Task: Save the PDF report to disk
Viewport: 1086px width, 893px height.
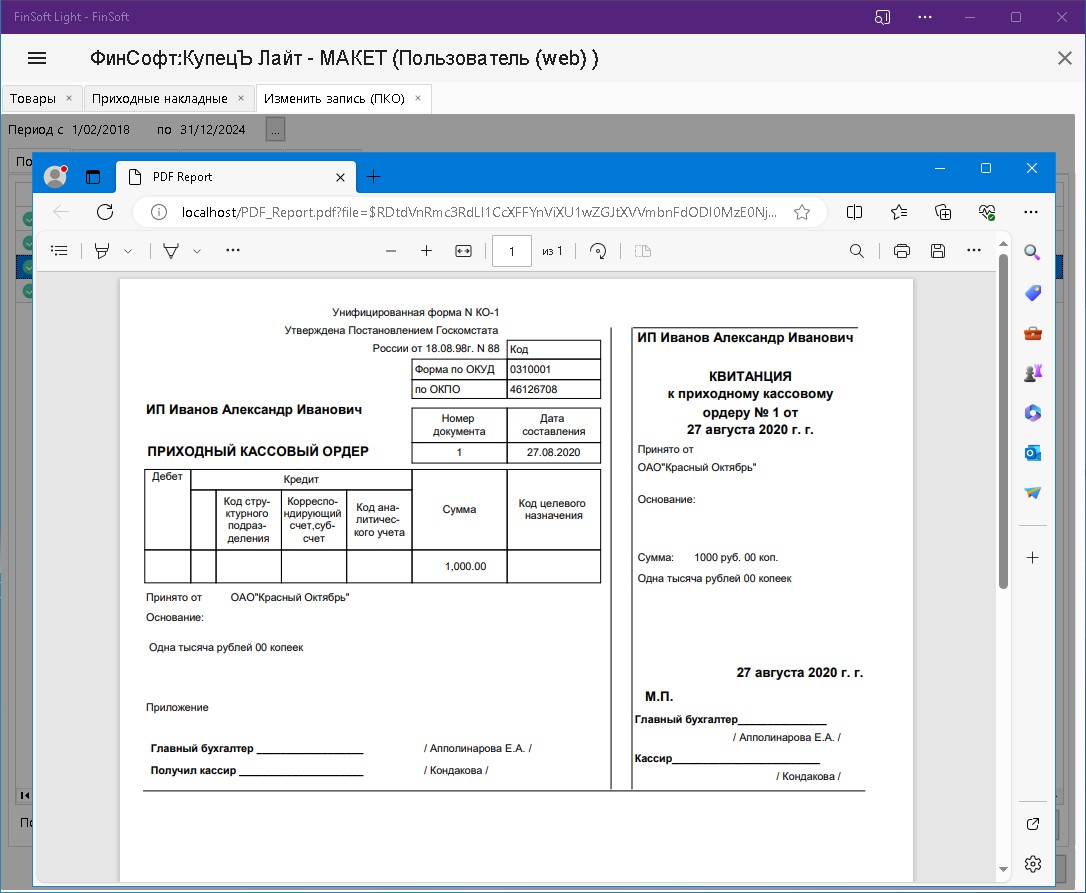Action: [x=937, y=251]
